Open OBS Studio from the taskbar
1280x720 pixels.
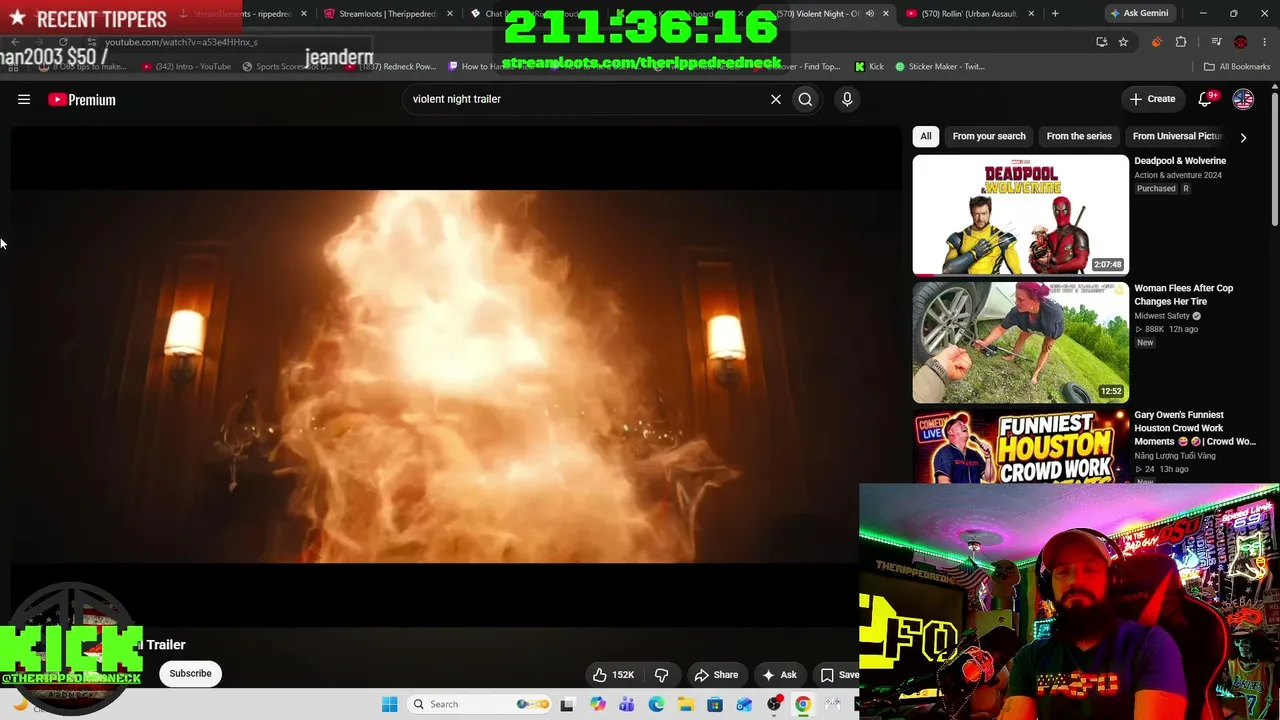774,704
